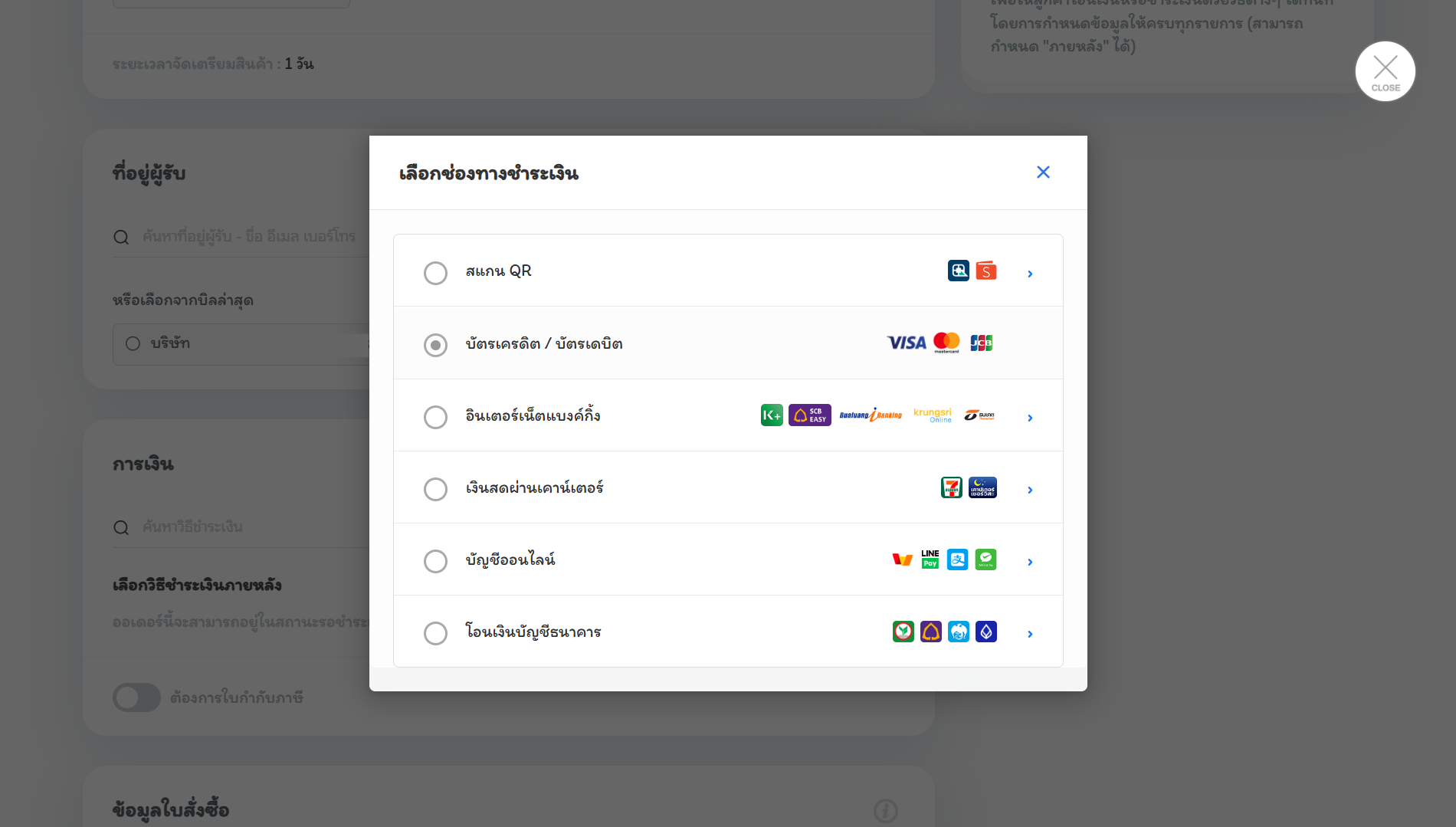Close the payment channel dialog with X

pyautogui.click(x=1043, y=172)
